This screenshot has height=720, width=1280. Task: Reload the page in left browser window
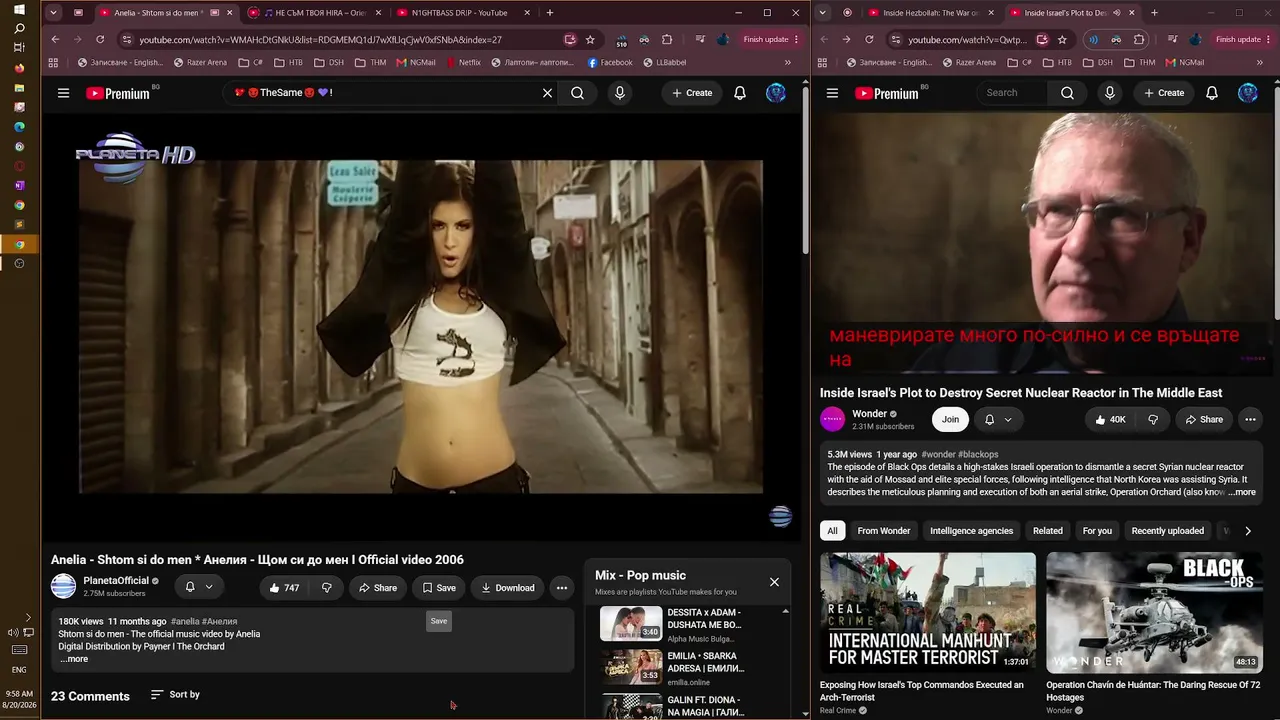pyautogui.click(x=100, y=39)
